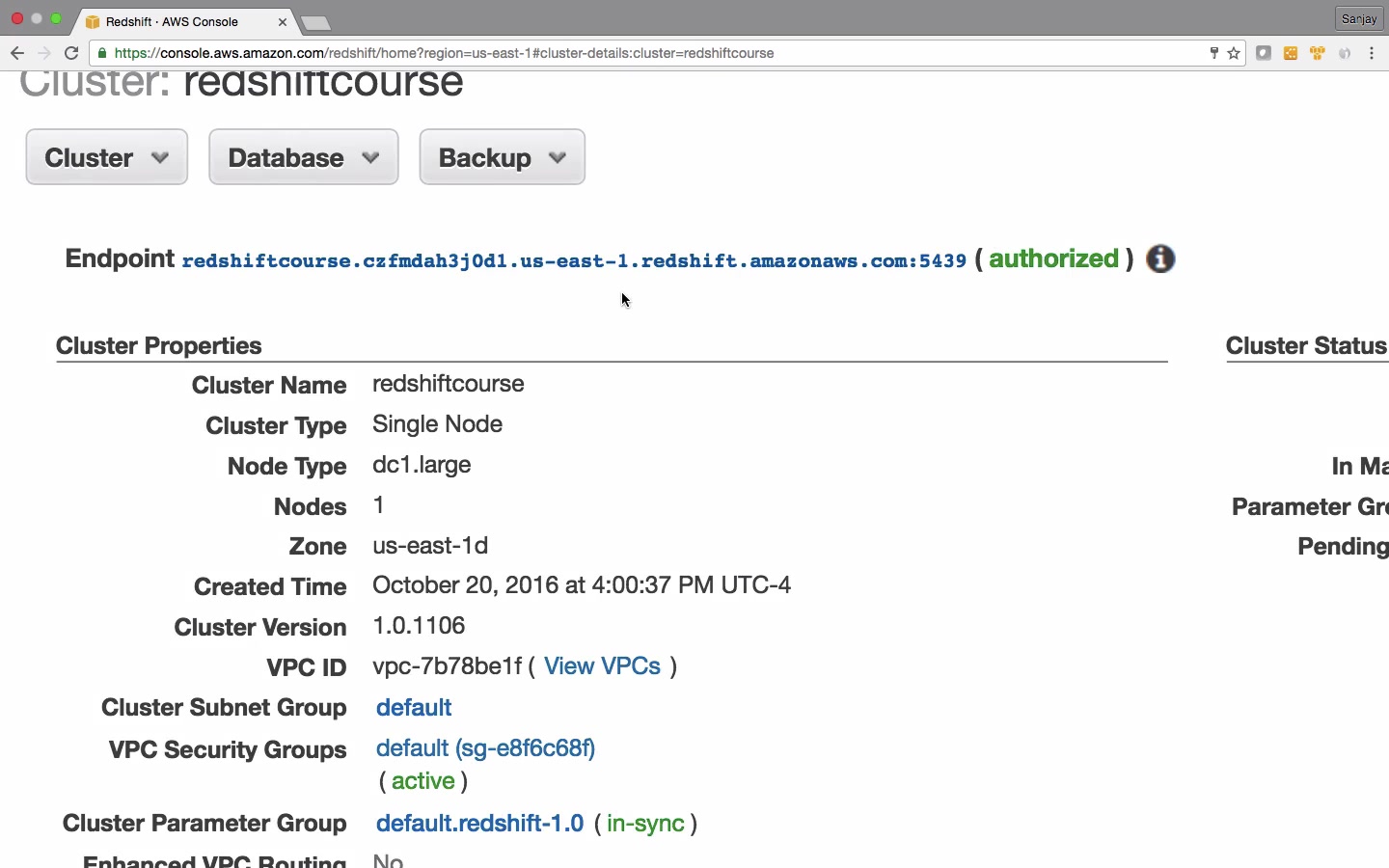The height and width of the screenshot is (868, 1389).
Task: Click the orange share extension icon
Action: (x=1291, y=53)
